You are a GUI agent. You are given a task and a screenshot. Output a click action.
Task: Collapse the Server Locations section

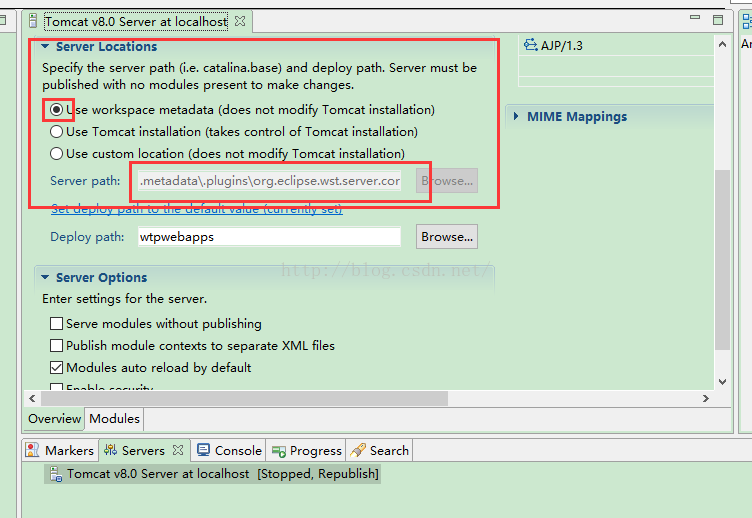[x=45, y=47]
